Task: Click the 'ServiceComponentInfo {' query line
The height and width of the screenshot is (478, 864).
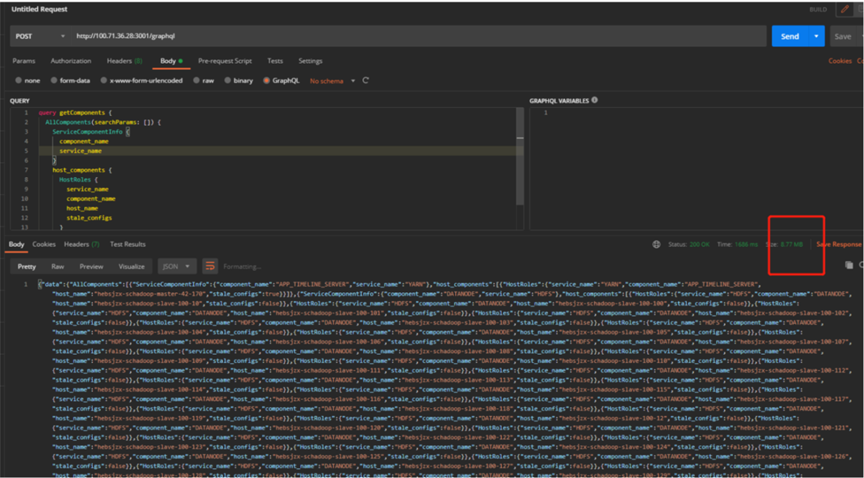Action: pyautogui.click(x=90, y=132)
